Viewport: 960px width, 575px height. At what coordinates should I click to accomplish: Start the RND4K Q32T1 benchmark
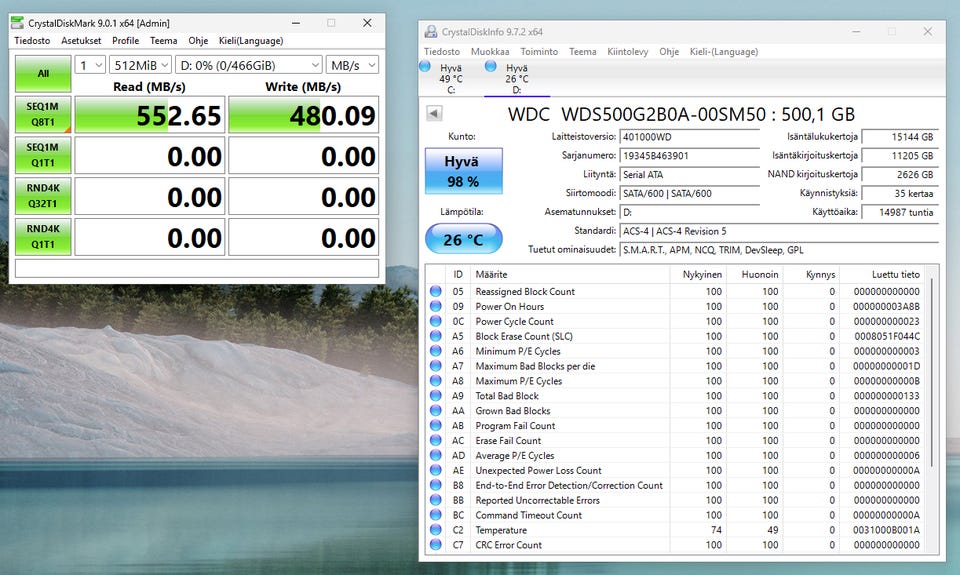(43, 196)
